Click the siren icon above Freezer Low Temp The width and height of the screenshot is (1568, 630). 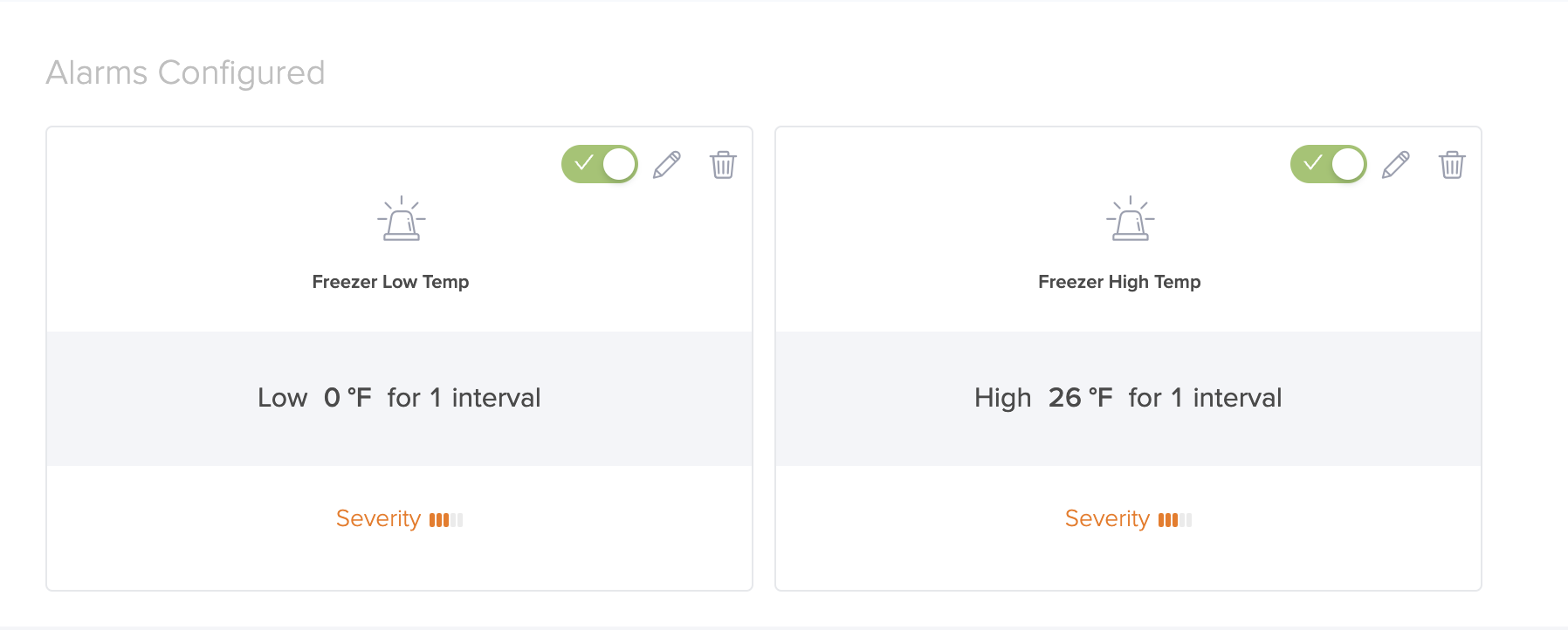pyautogui.click(x=402, y=218)
